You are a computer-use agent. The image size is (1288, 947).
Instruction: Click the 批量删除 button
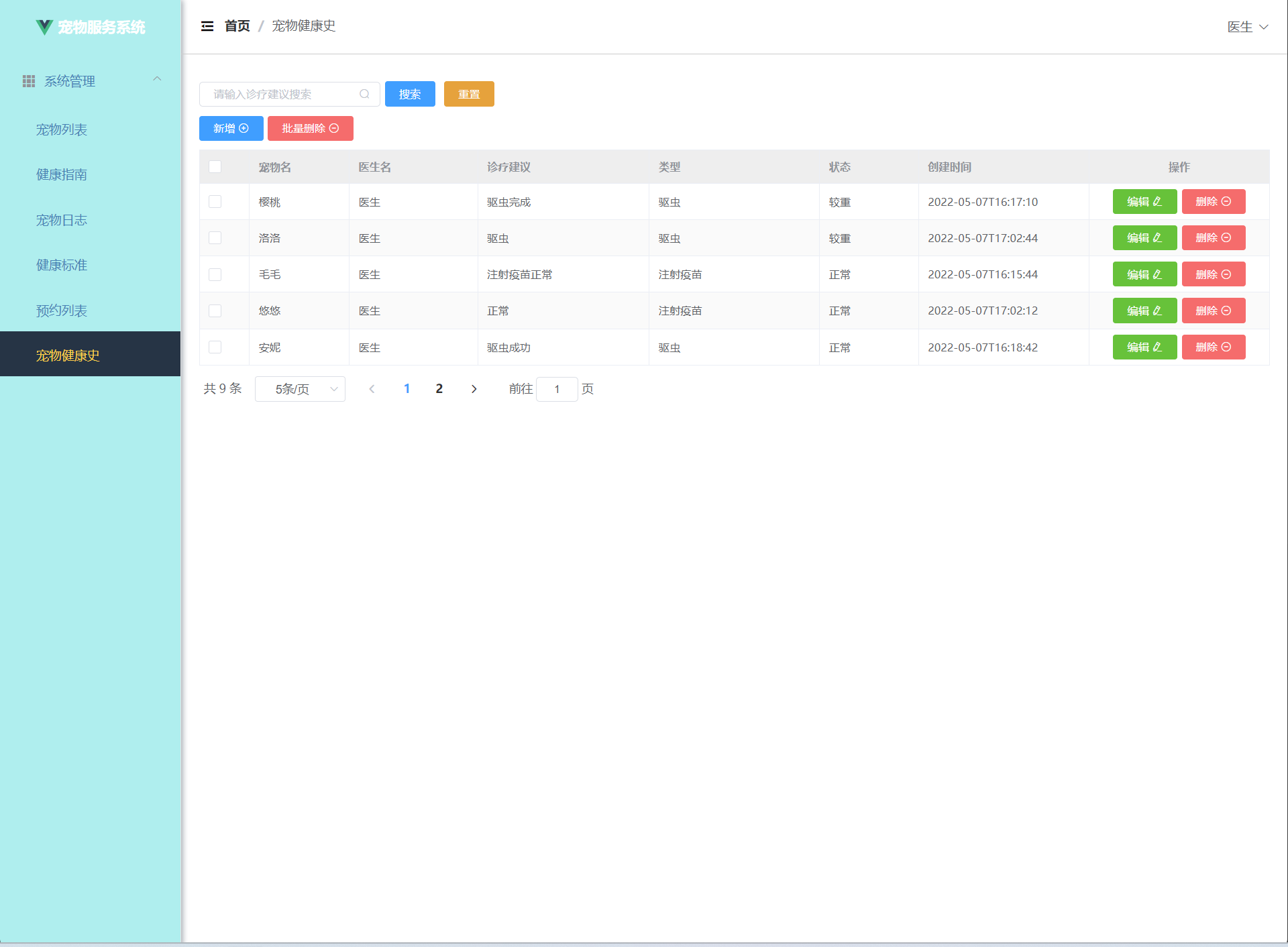coord(310,128)
